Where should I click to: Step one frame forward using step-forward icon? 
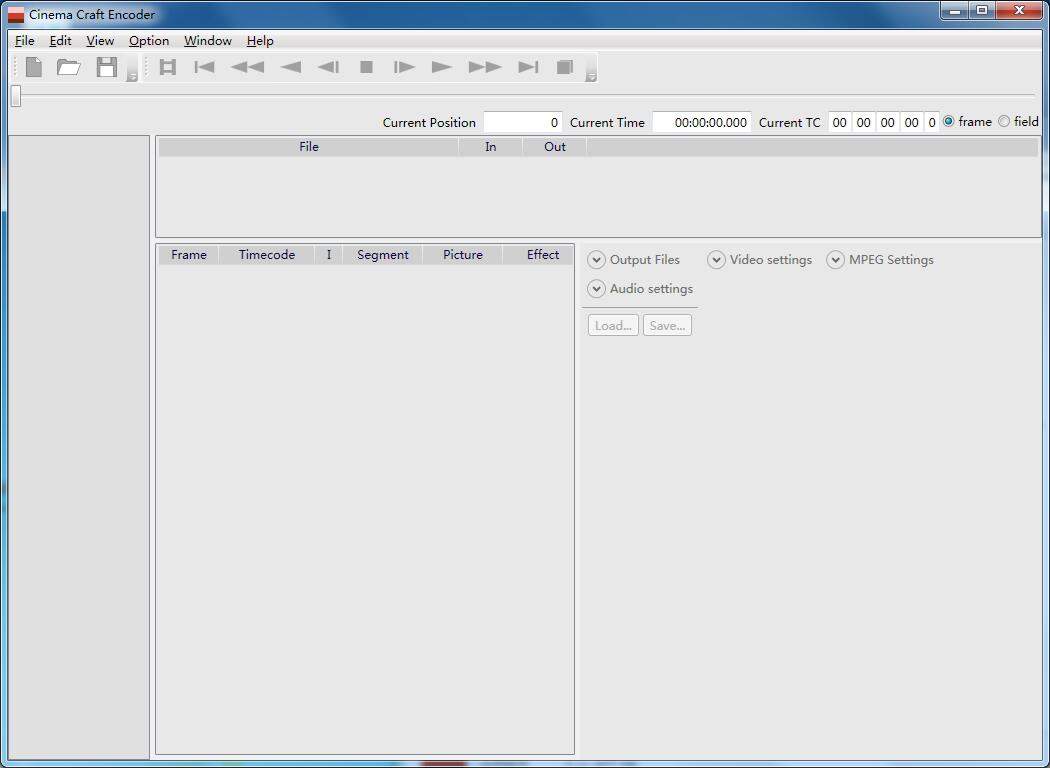tap(404, 67)
